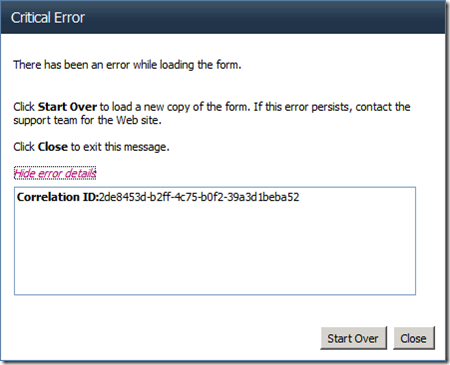Click bold 'Close' word in exit instruction

pyautogui.click(x=53, y=147)
